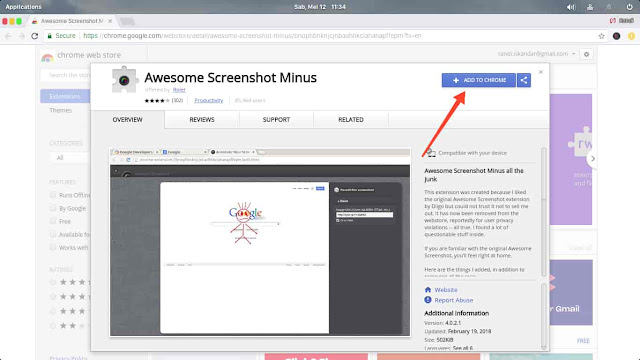Select Extensions in the sidebar

65,96
